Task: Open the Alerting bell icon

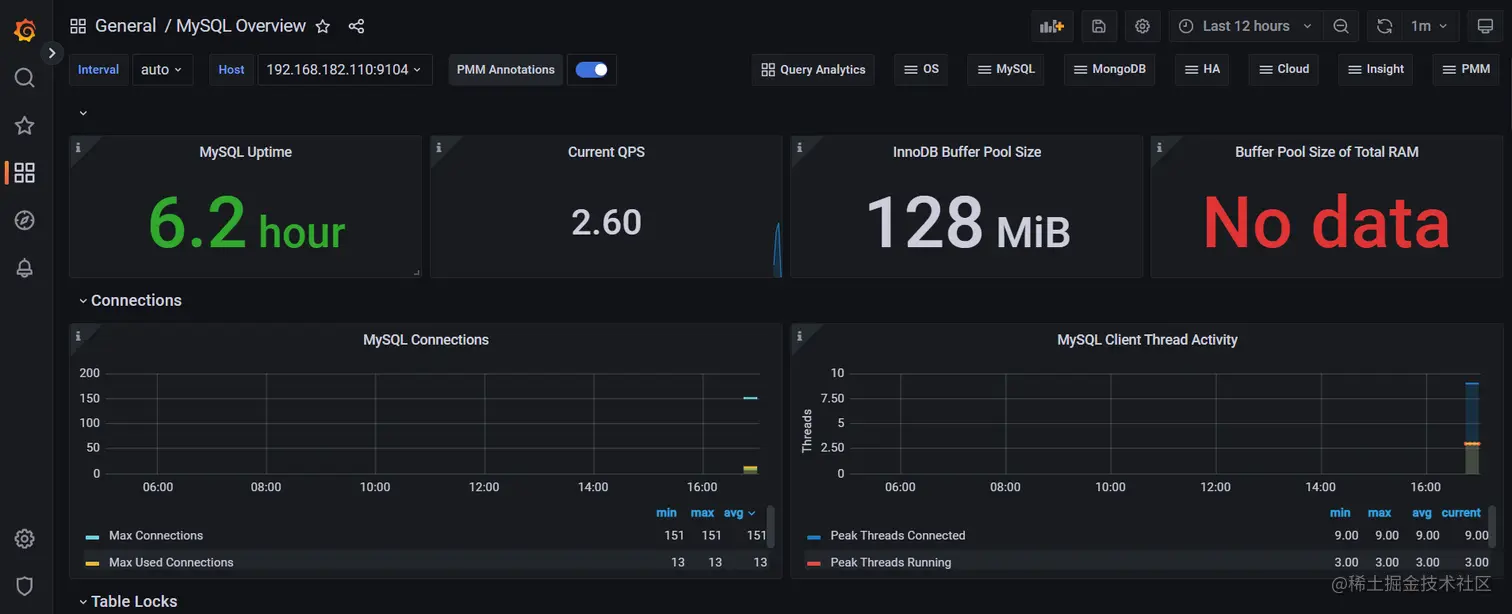Action: coord(25,268)
